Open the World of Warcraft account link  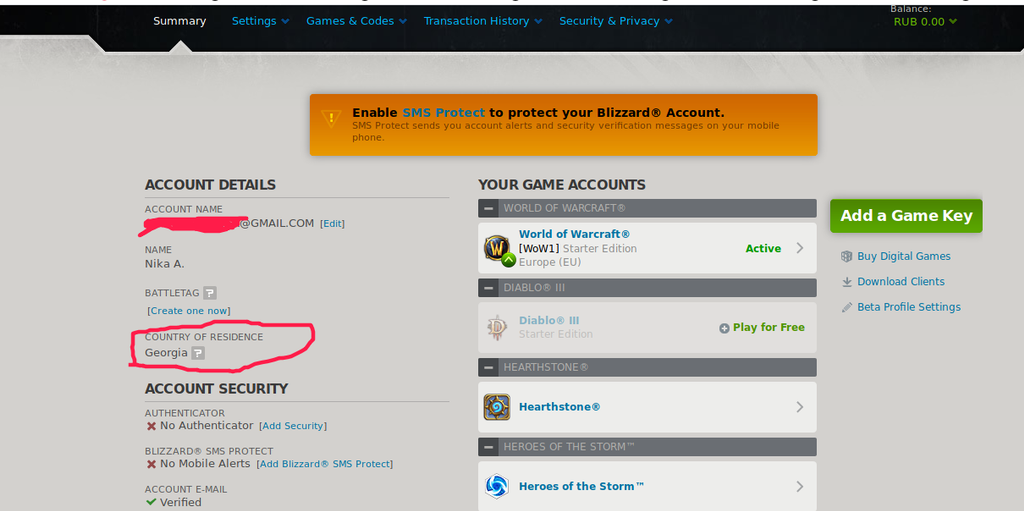tap(574, 234)
